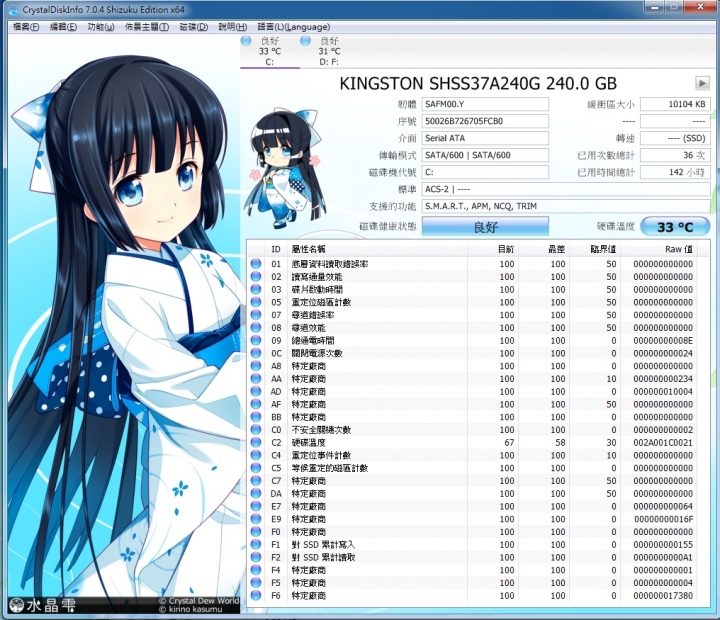
Task: Click the serial number field 50026B726705FCB0
Action: coord(485,121)
